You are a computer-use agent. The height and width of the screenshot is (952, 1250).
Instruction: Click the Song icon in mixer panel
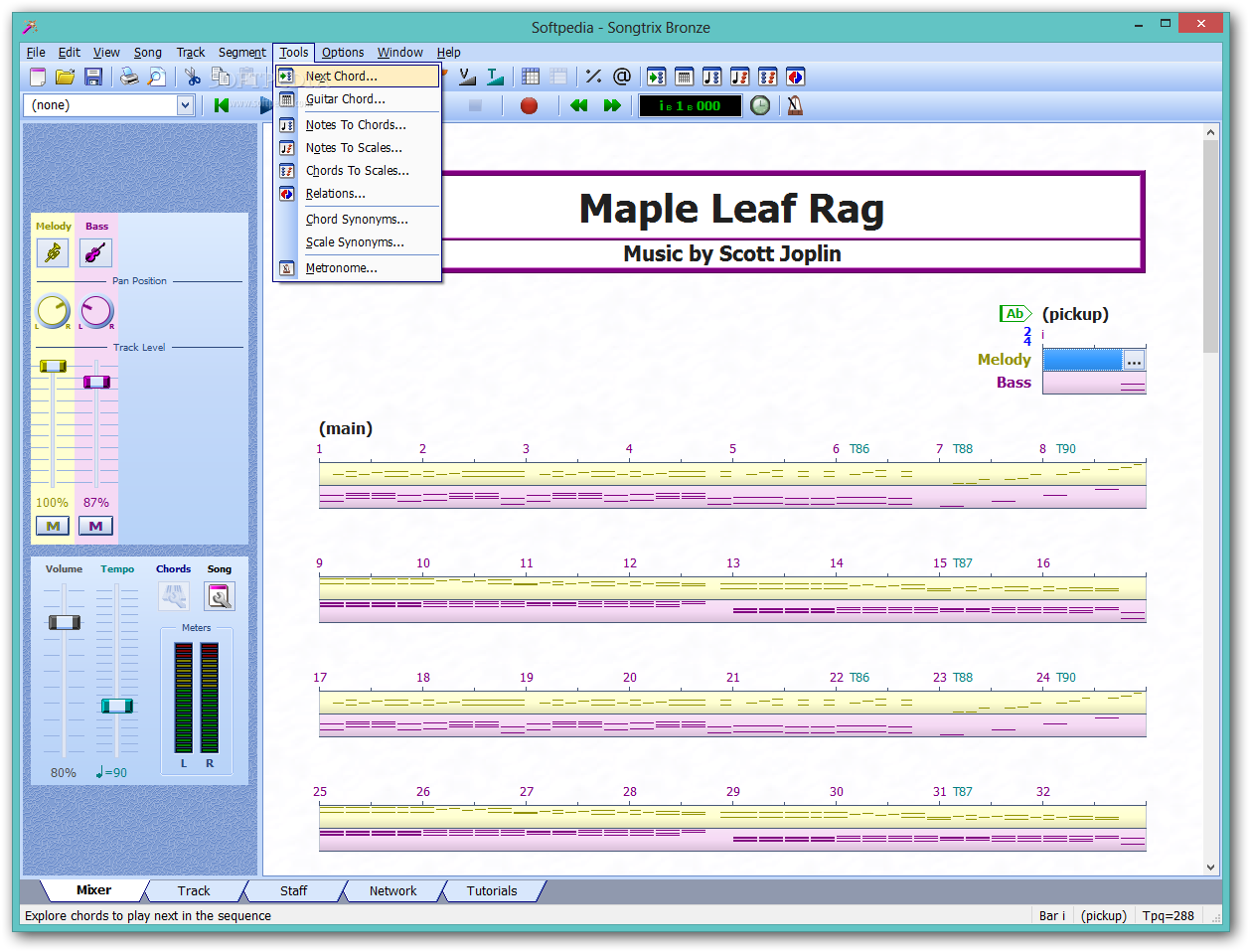(220, 596)
